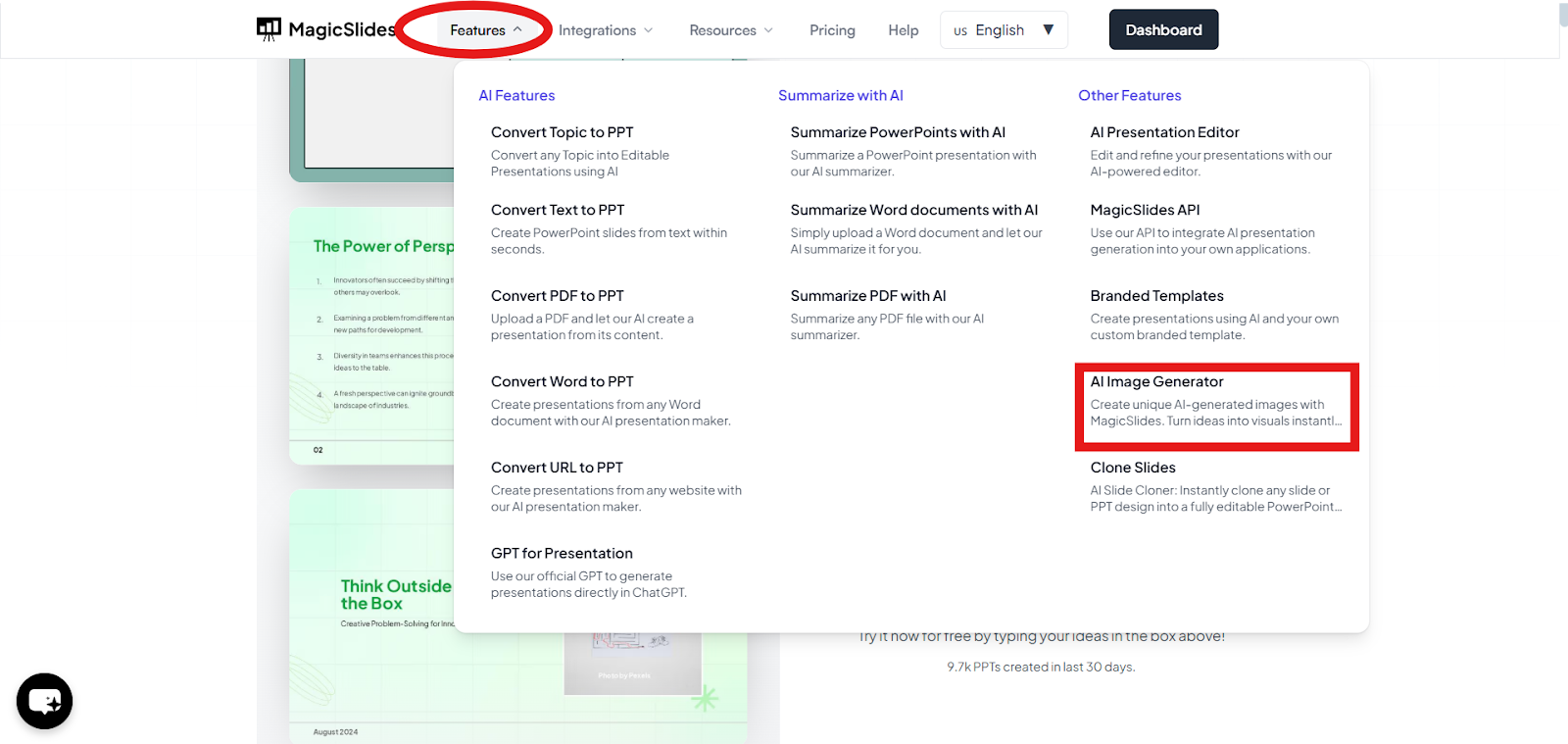This screenshot has width=1568, height=744.
Task: Open the chat support widget
Action: click(45, 701)
